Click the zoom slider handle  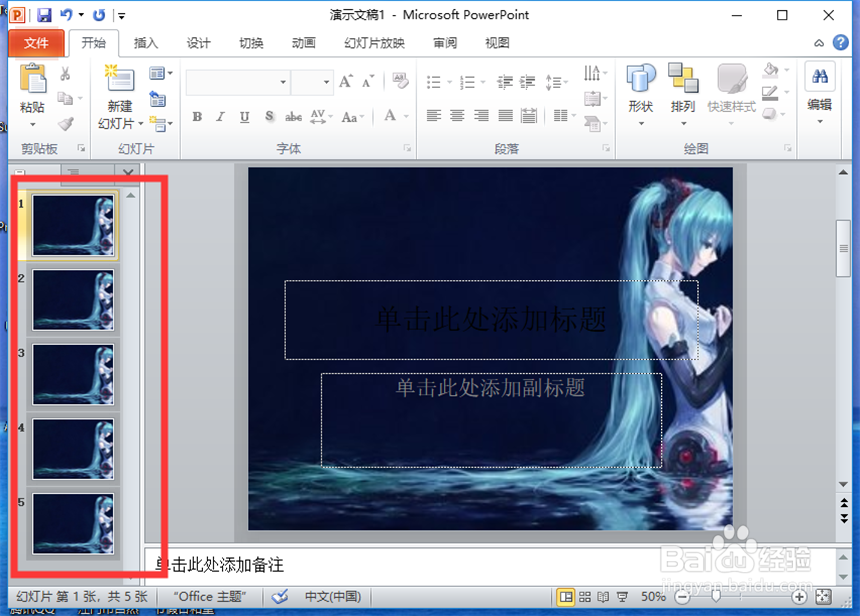pos(716,596)
